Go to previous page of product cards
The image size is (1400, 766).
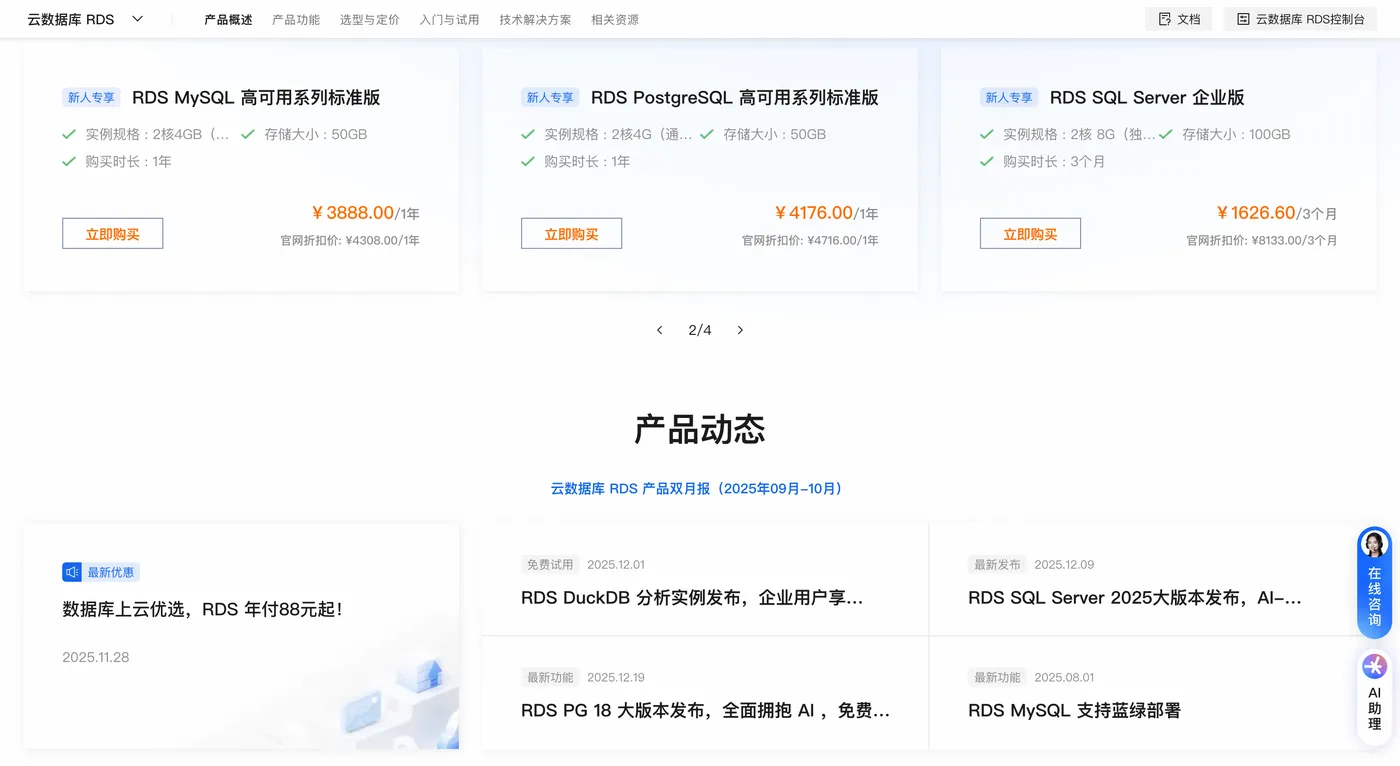(x=659, y=330)
